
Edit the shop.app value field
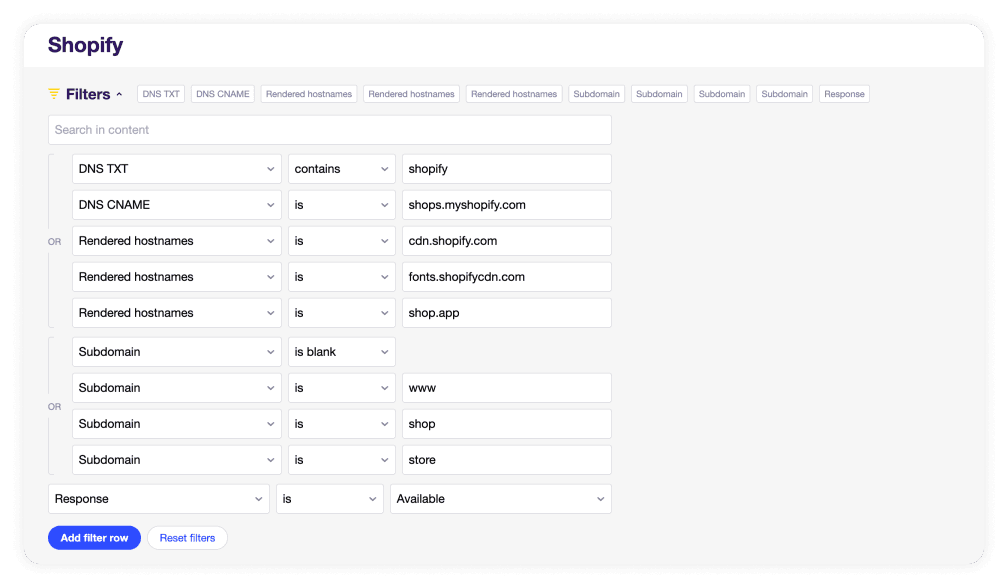pyautogui.click(x=507, y=313)
